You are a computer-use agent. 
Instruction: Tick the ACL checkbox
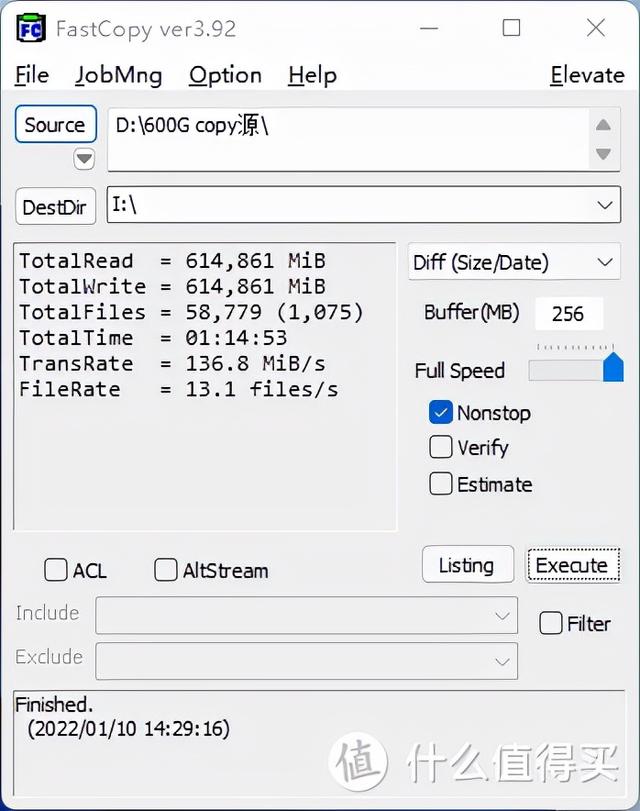tap(55, 570)
